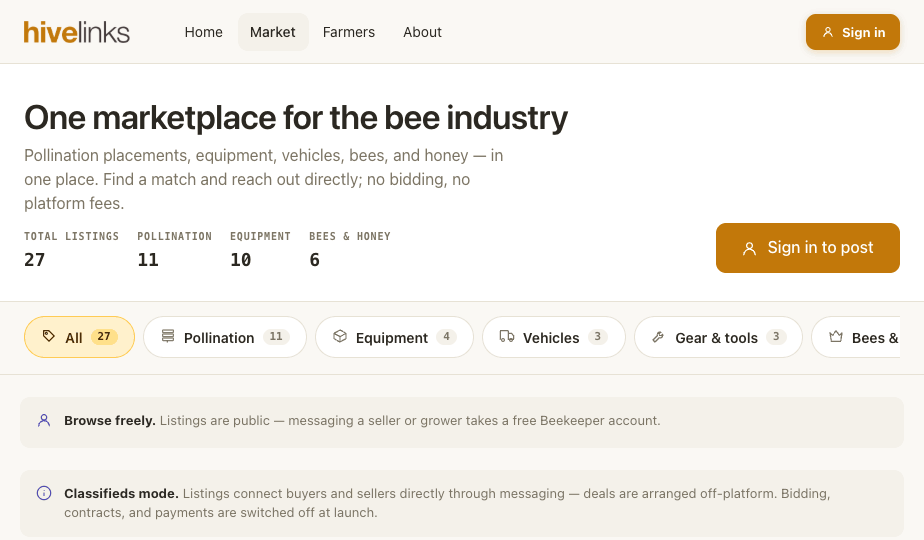Filter listings by Equipment
This screenshot has height=540, width=924.
[x=394, y=337]
